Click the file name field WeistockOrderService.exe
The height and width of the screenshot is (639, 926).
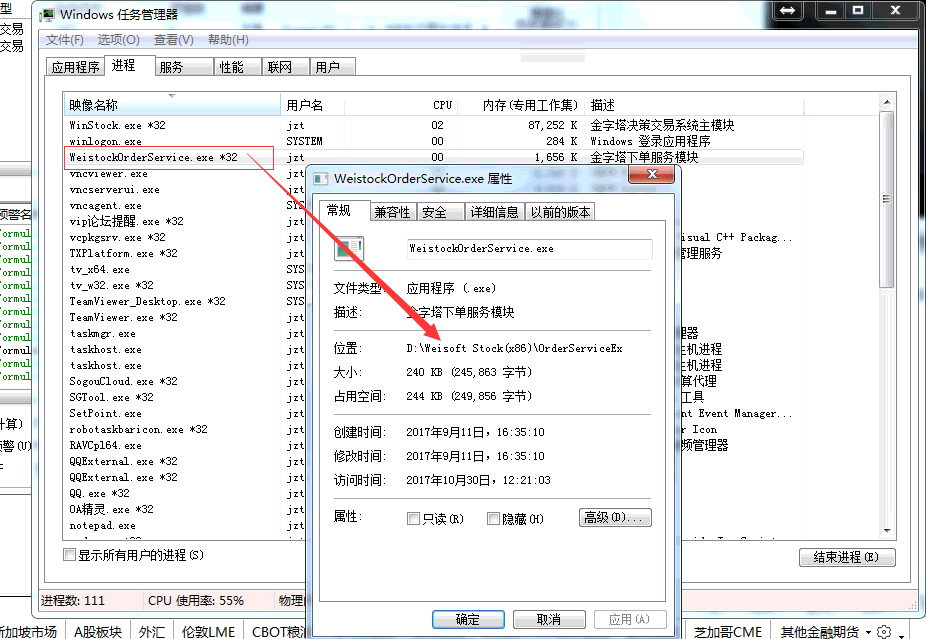(x=529, y=249)
